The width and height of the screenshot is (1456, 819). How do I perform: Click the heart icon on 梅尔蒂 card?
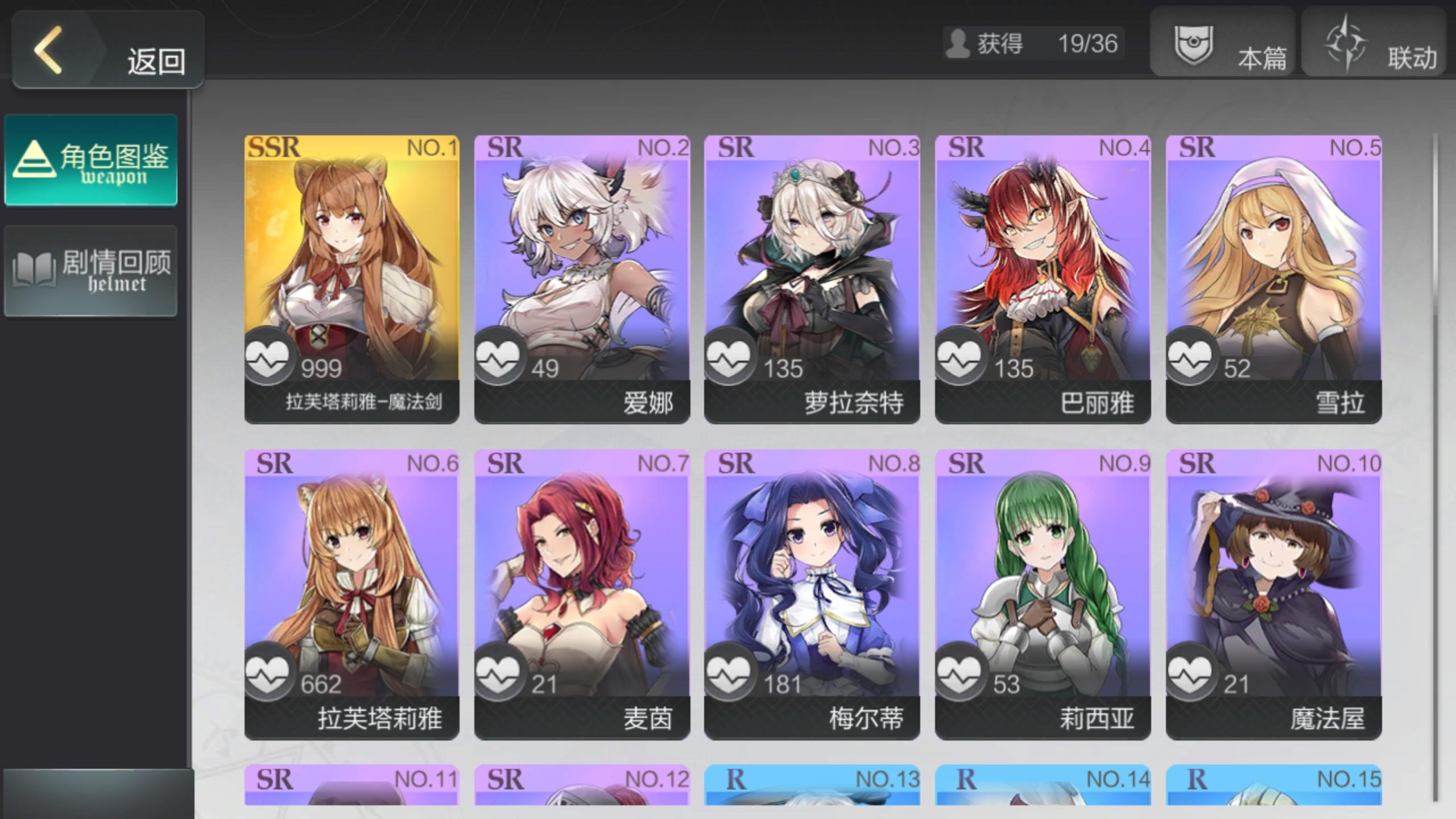pos(729,672)
